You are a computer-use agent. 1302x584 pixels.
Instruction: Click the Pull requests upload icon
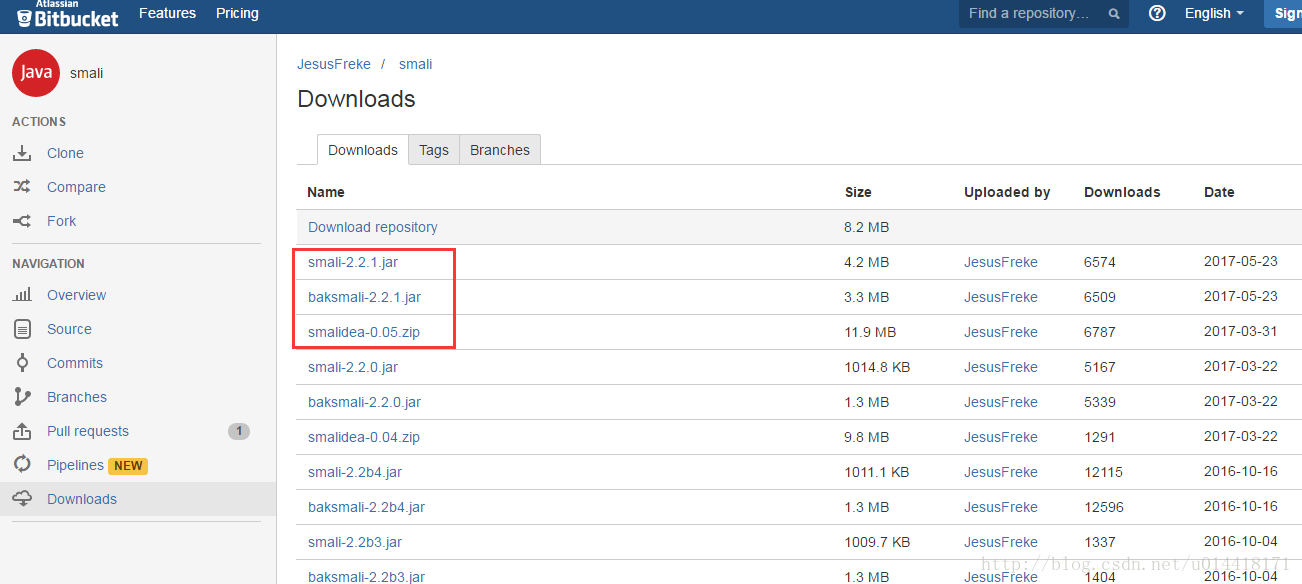click(22, 431)
